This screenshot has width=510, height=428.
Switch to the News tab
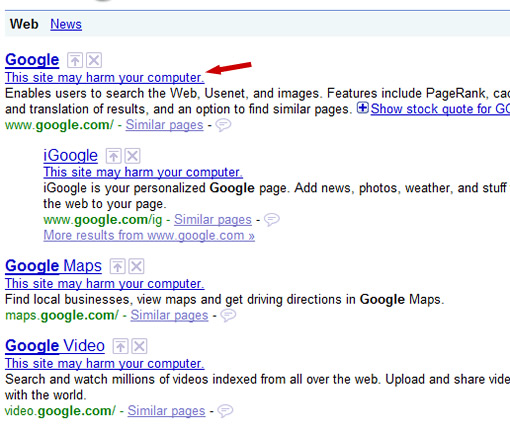tap(66, 24)
